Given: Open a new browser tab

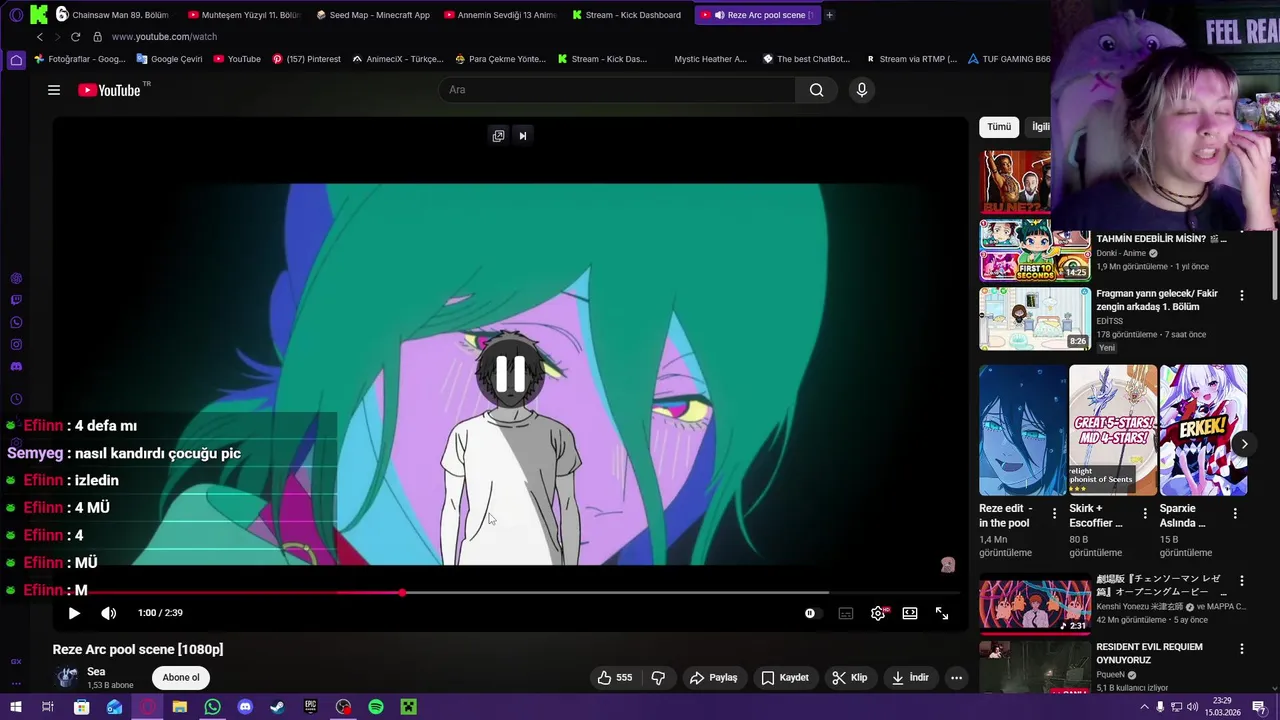Looking at the screenshot, I should point(829,15).
